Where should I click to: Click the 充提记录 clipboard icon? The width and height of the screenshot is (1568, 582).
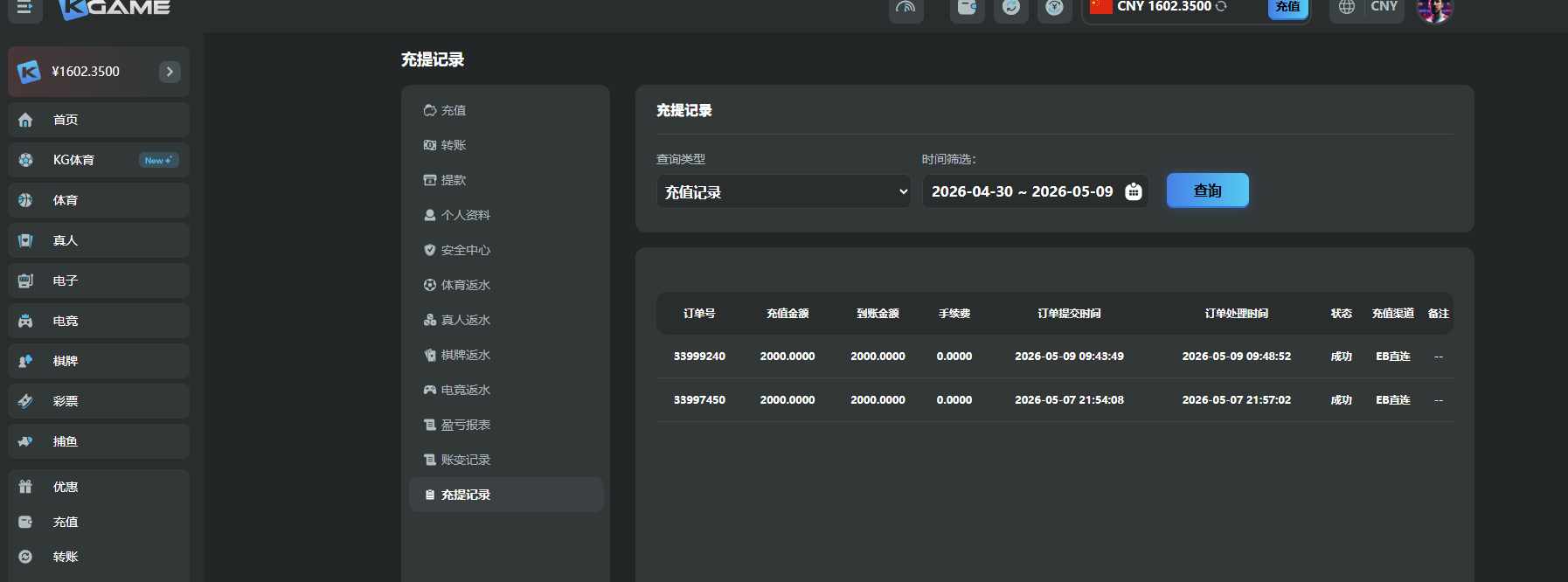pos(430,495)
